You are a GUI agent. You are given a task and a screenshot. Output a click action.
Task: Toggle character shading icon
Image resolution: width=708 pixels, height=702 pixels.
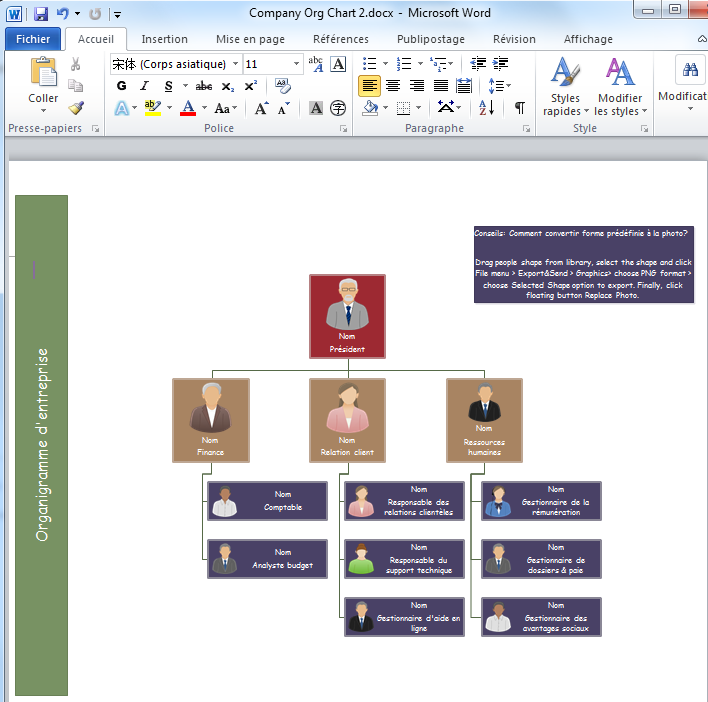point(316,108)
